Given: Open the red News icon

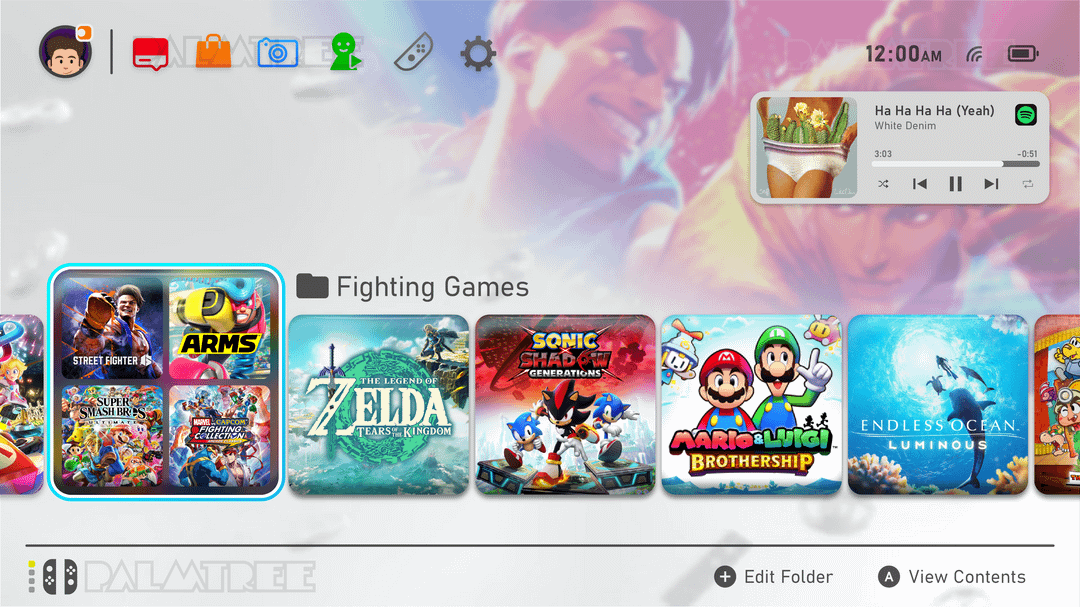Looking at the screenshot, I should pos(151,54).
